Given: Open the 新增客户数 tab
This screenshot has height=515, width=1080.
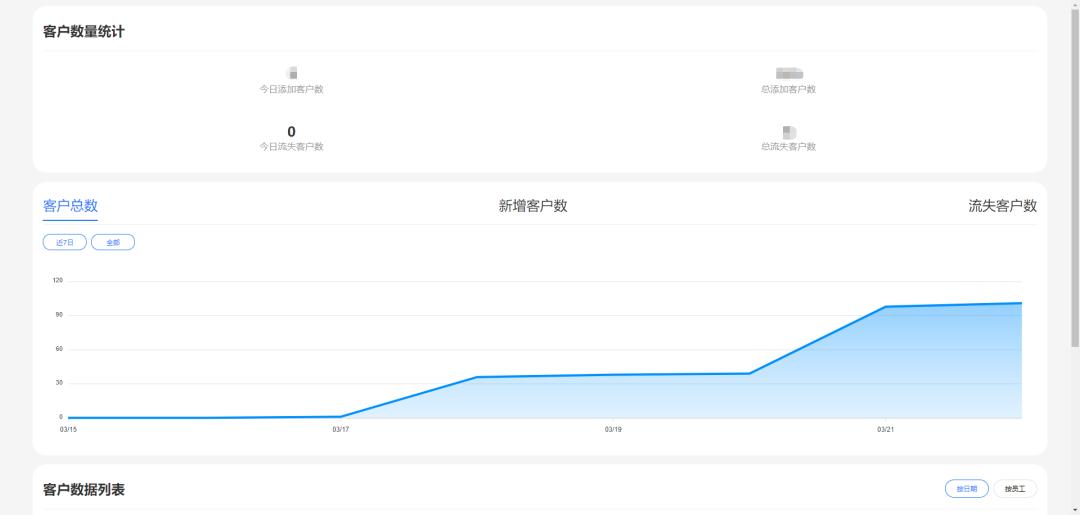Looking at the screenshot, I should click(533, 206).
